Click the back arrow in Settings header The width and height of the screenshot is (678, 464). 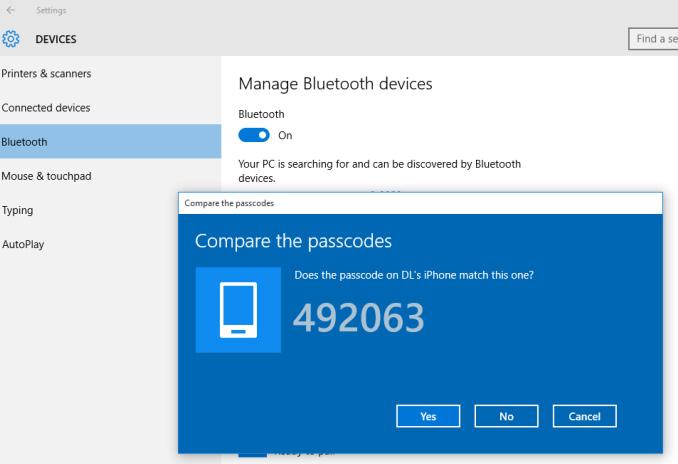10,10
